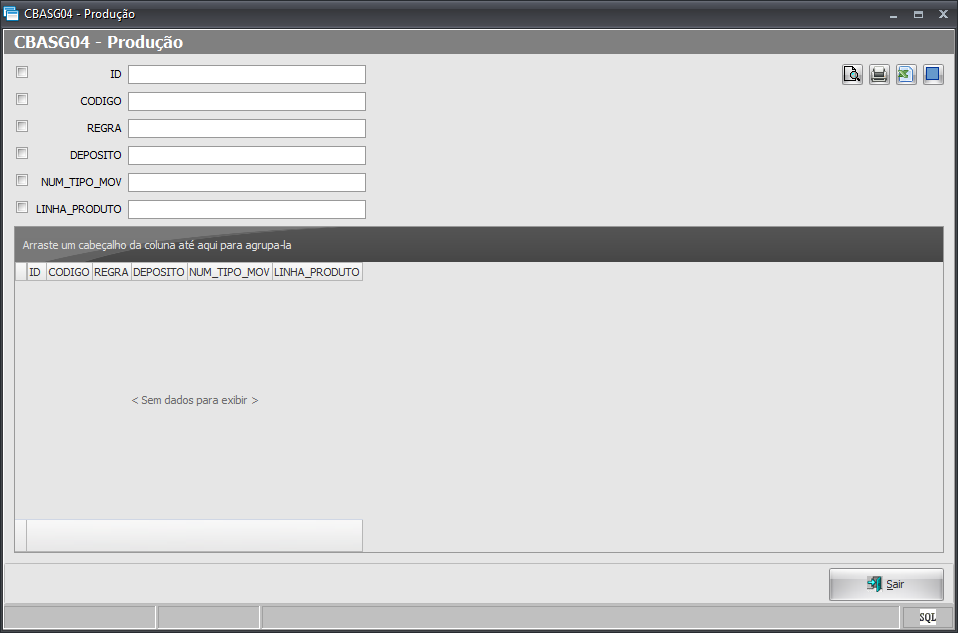Click the printer icon
The image size is (958, 633).
click(879, 75)
